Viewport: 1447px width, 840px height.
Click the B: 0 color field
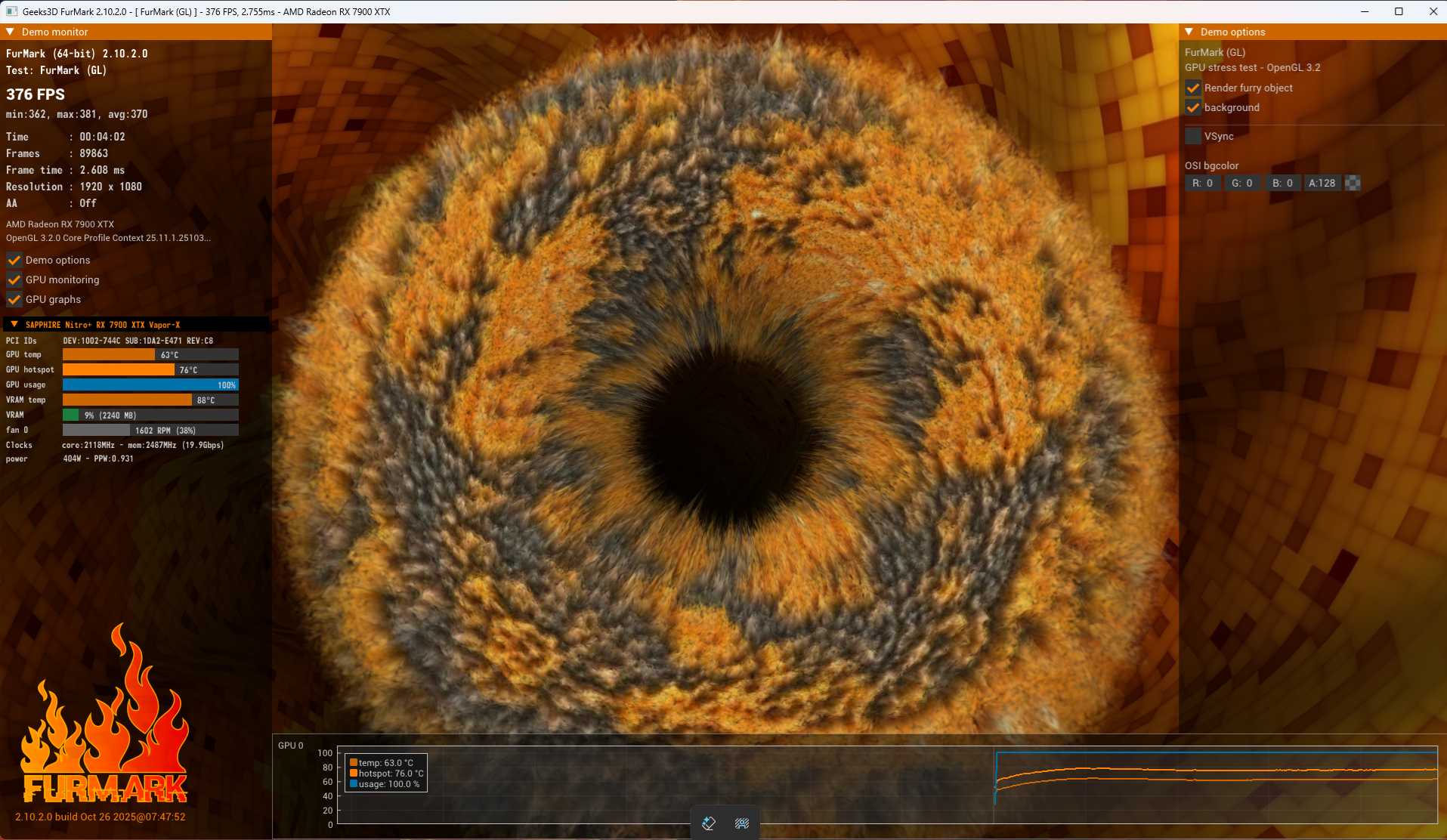click(x=1282, y=183)
